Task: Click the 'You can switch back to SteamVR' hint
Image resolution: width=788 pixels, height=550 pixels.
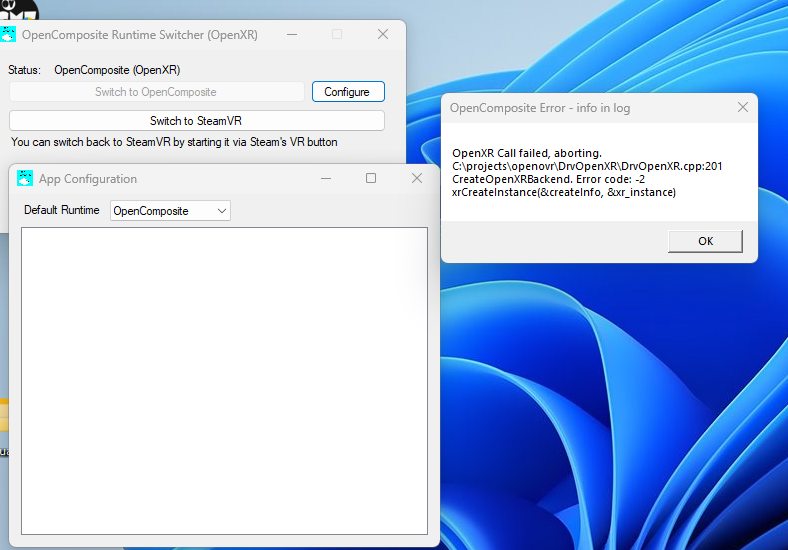Action: tap(174, 142)
